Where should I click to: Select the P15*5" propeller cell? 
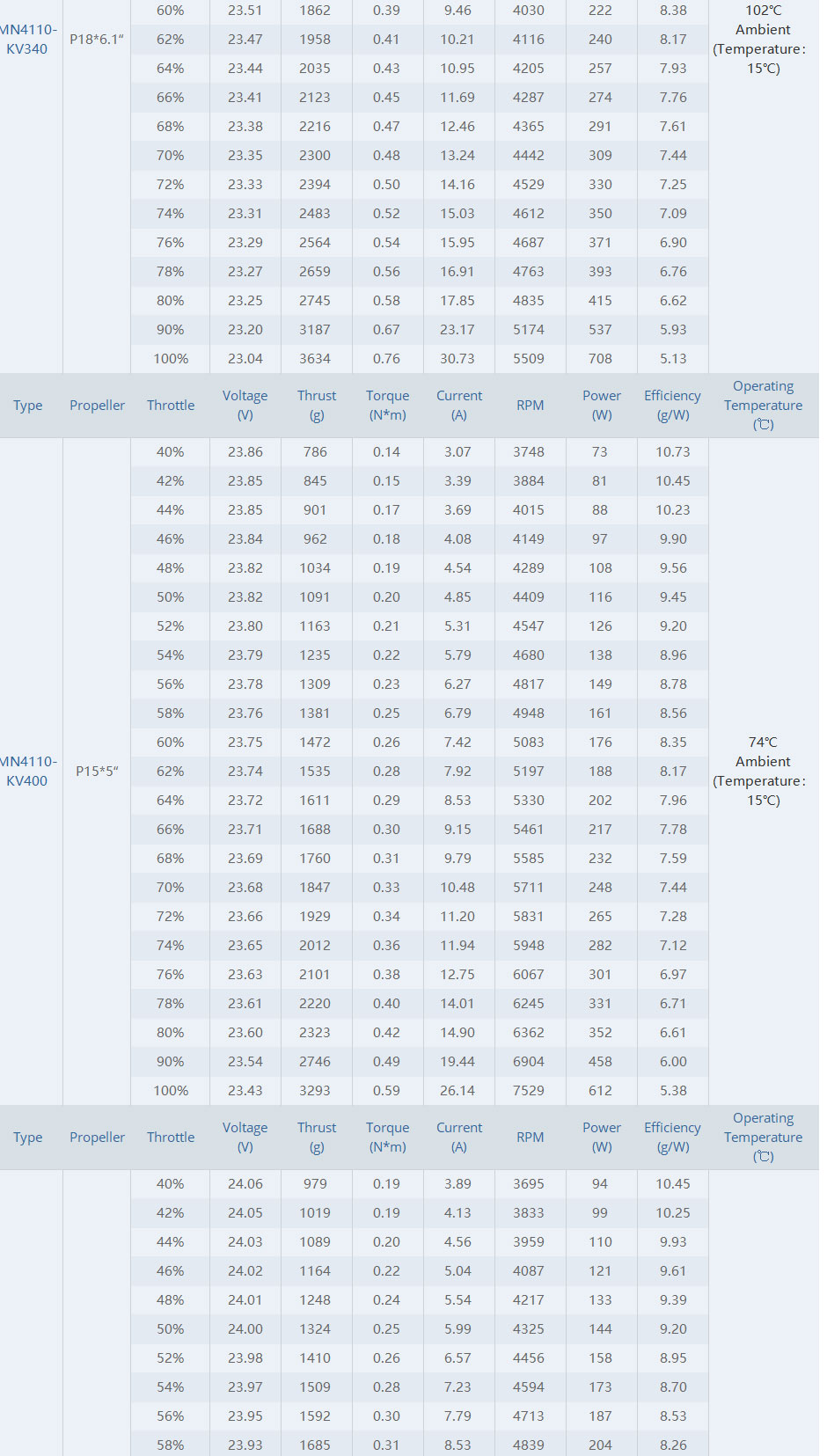97,772
